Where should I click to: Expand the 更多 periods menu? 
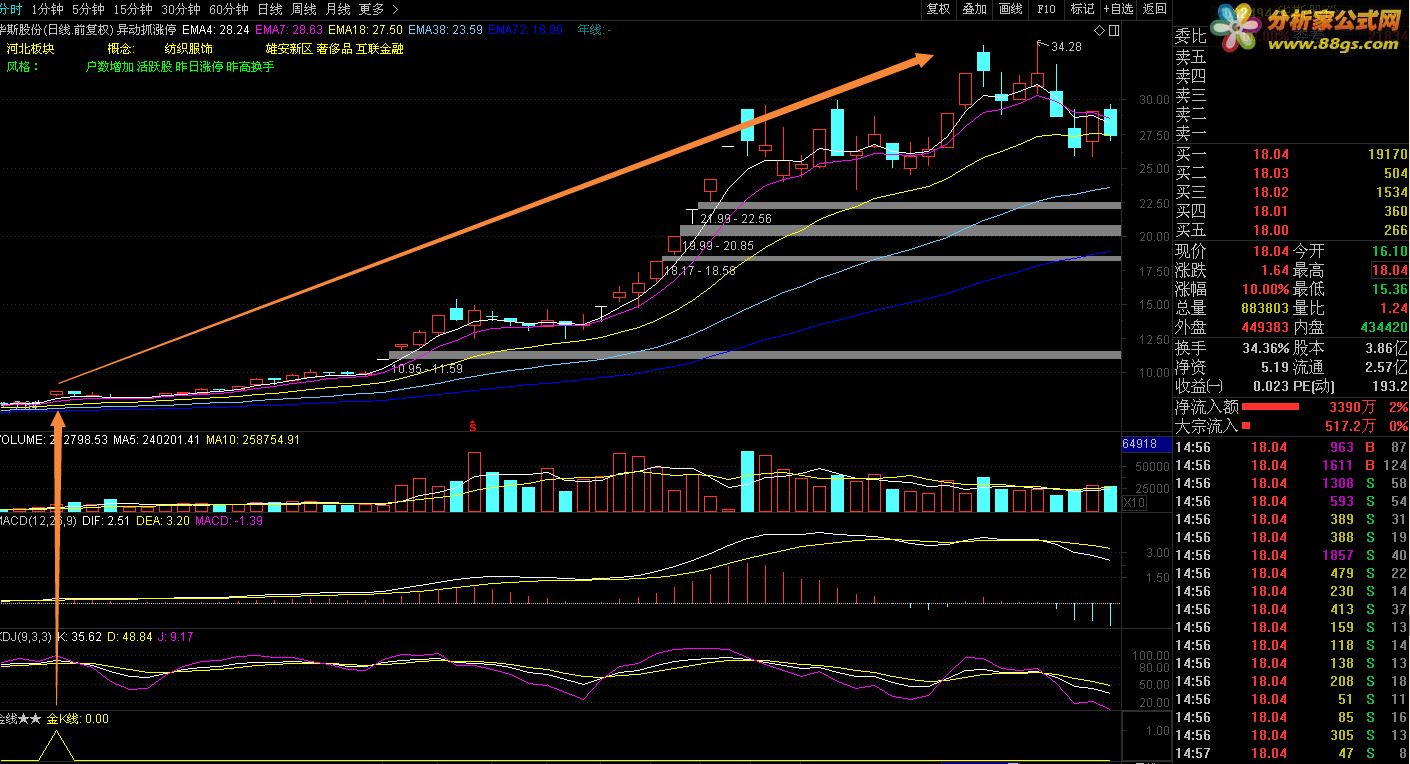(x=378, y=9)
